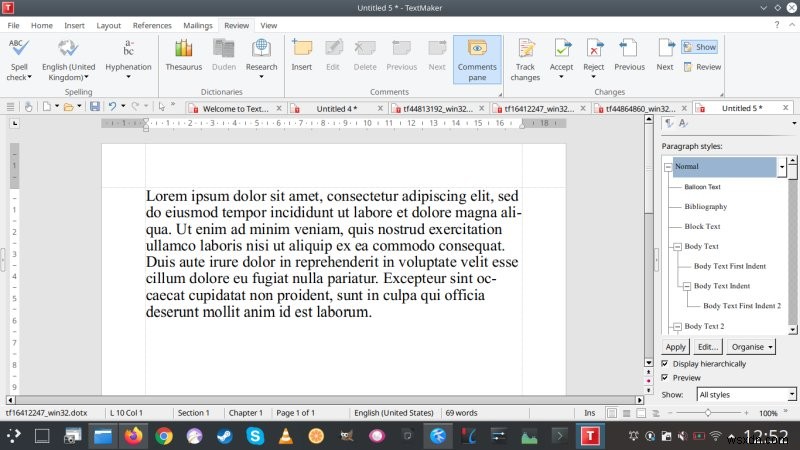Click the Research globe icon
Screen dimensions: 800x450
tap(261, 48)
